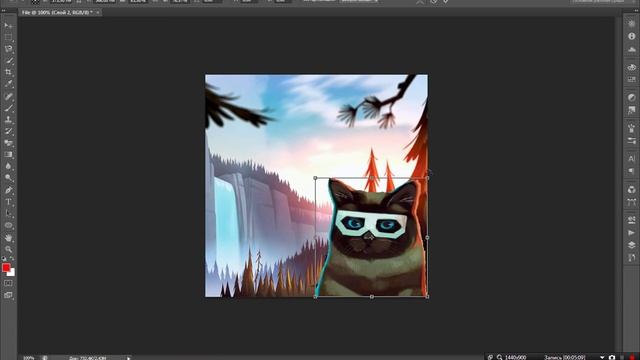Reset default foreground and background colors

point(4,259)
